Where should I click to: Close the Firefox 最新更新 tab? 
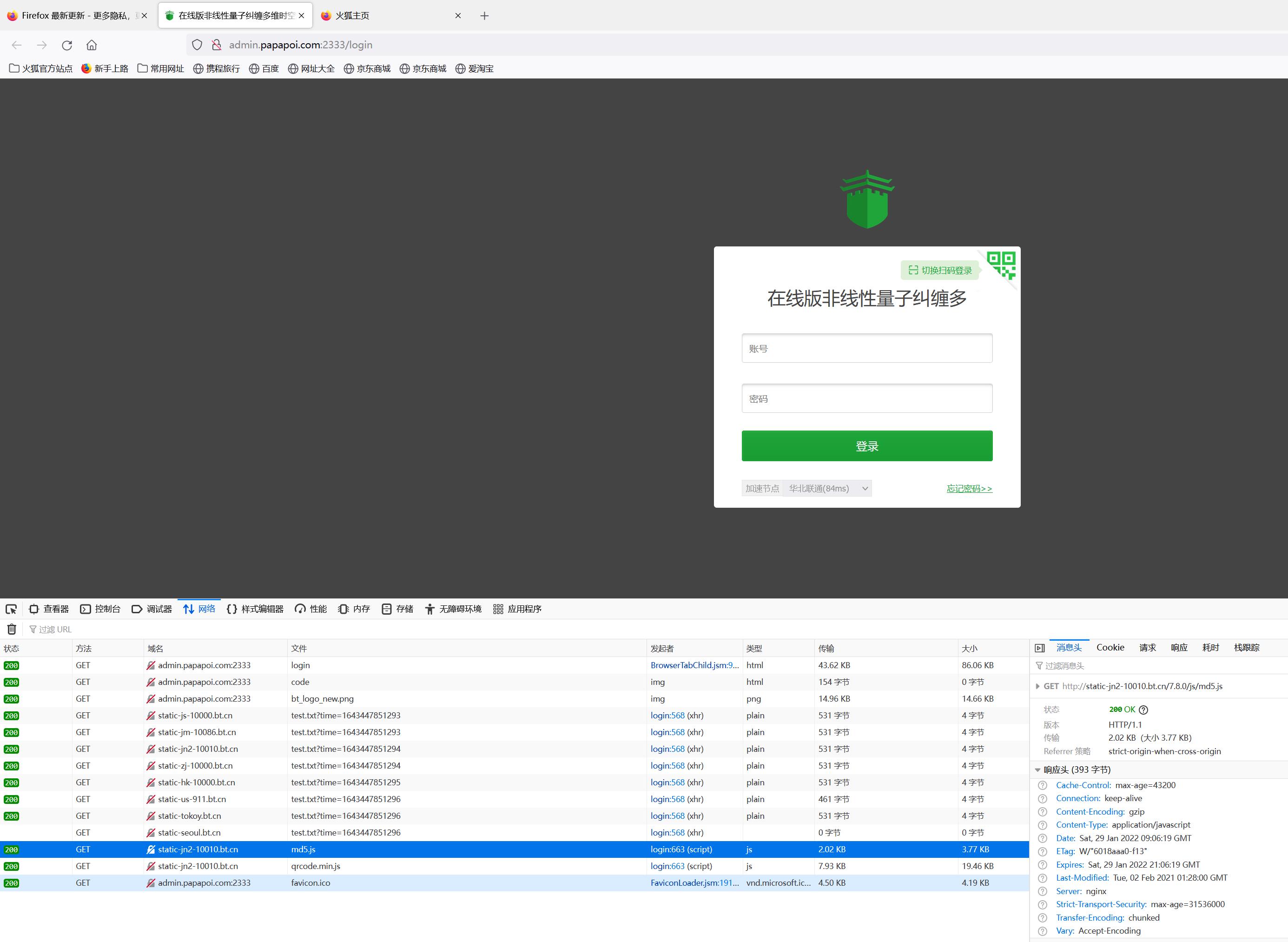point(144,16)
